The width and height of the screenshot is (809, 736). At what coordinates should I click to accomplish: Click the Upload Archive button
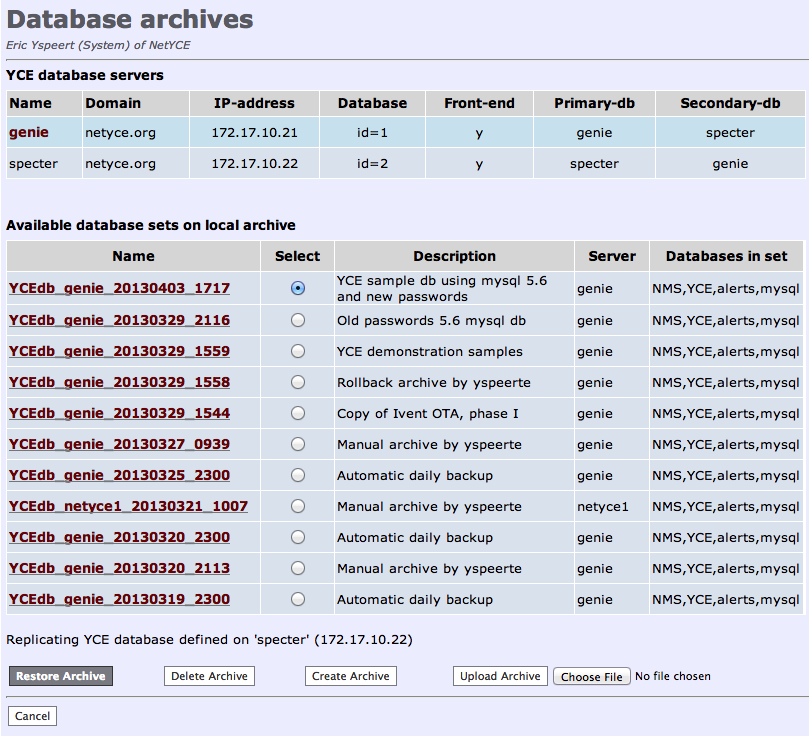pyautogui.click(x=499, y=675)
